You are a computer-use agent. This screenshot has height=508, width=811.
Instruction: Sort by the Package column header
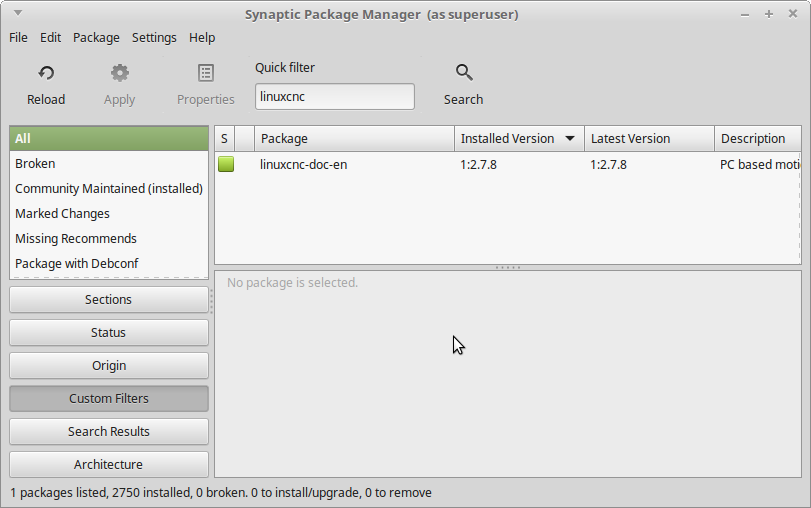coord(354,139)
